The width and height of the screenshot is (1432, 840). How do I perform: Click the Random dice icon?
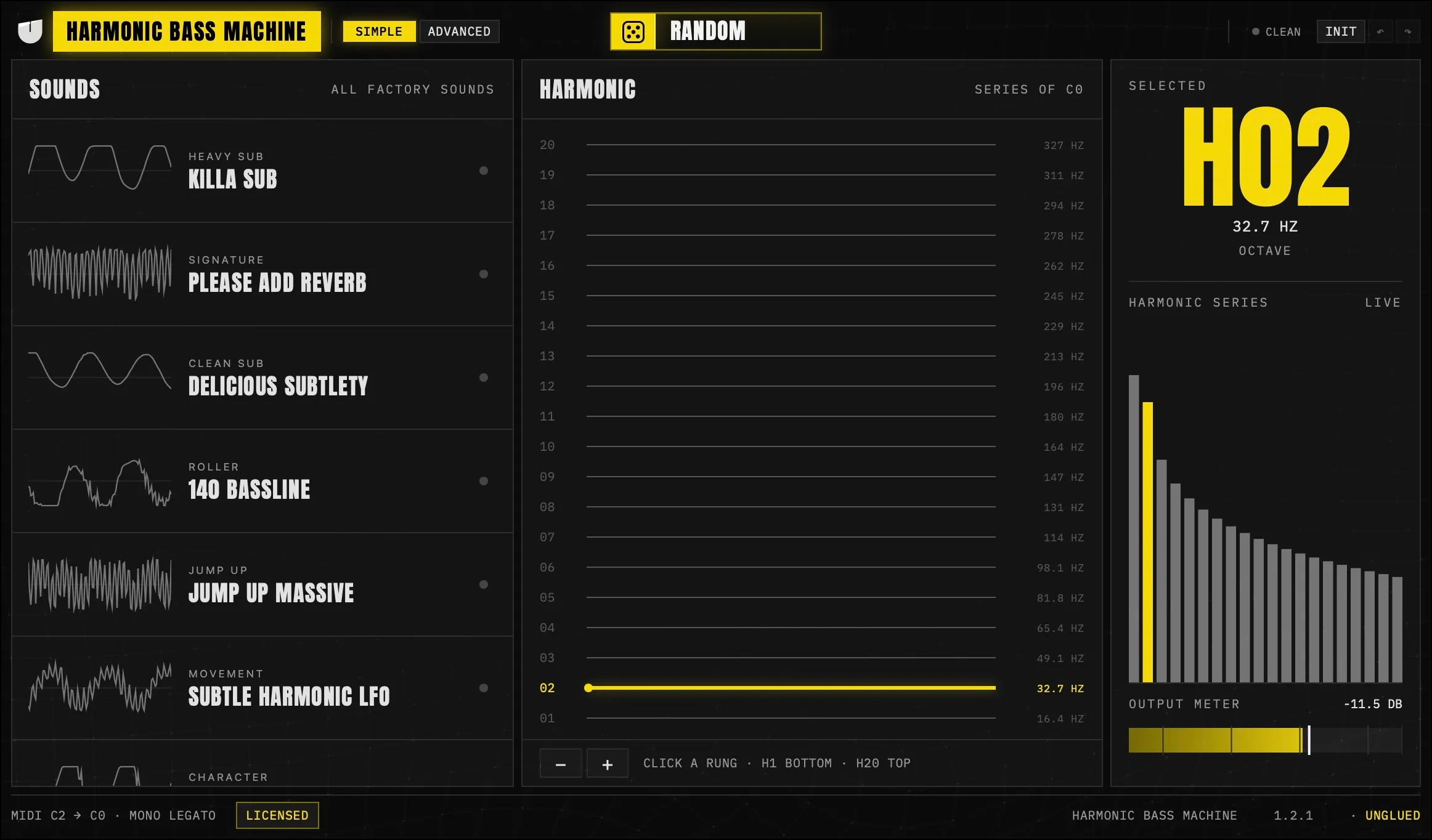coord(633,31)
